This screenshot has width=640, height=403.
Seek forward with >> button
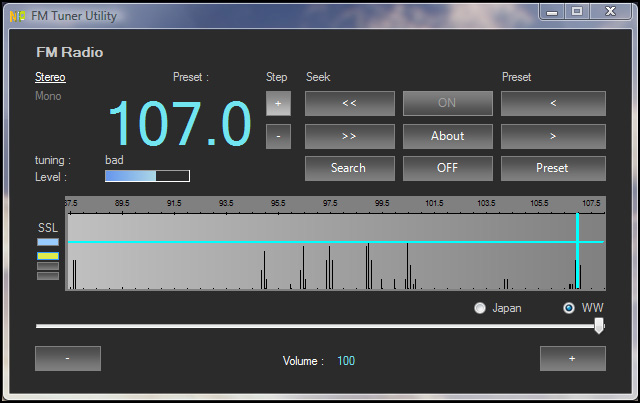(x=350, y=136)
